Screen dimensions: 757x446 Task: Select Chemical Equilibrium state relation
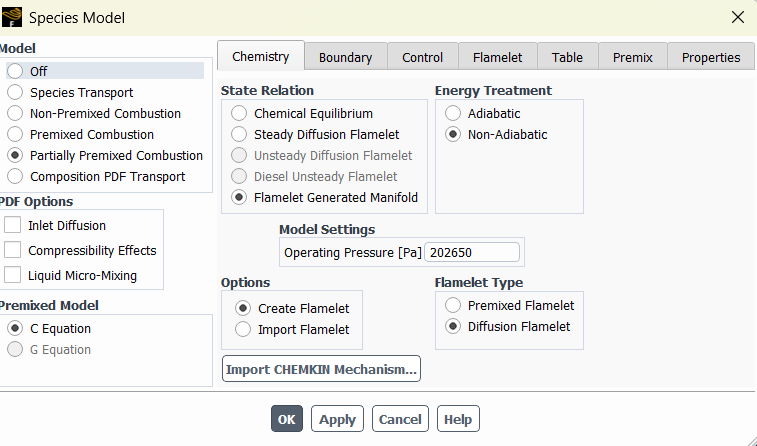239,113
